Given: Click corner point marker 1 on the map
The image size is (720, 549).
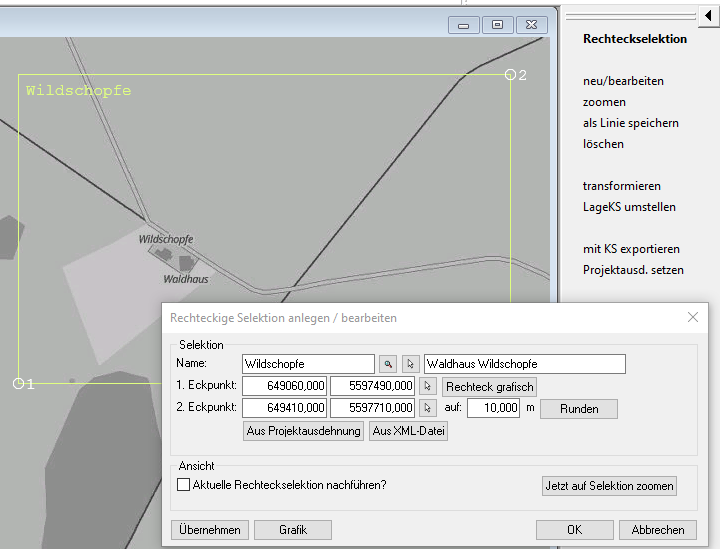Looking at the screenshot, I should coord(18,383).
